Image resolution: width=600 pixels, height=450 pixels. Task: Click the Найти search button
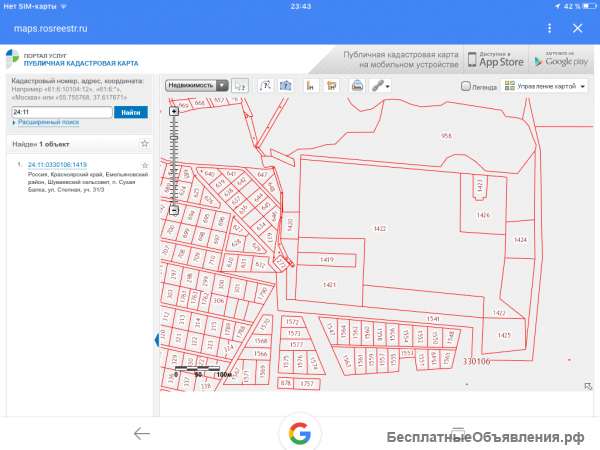[130, 112]
